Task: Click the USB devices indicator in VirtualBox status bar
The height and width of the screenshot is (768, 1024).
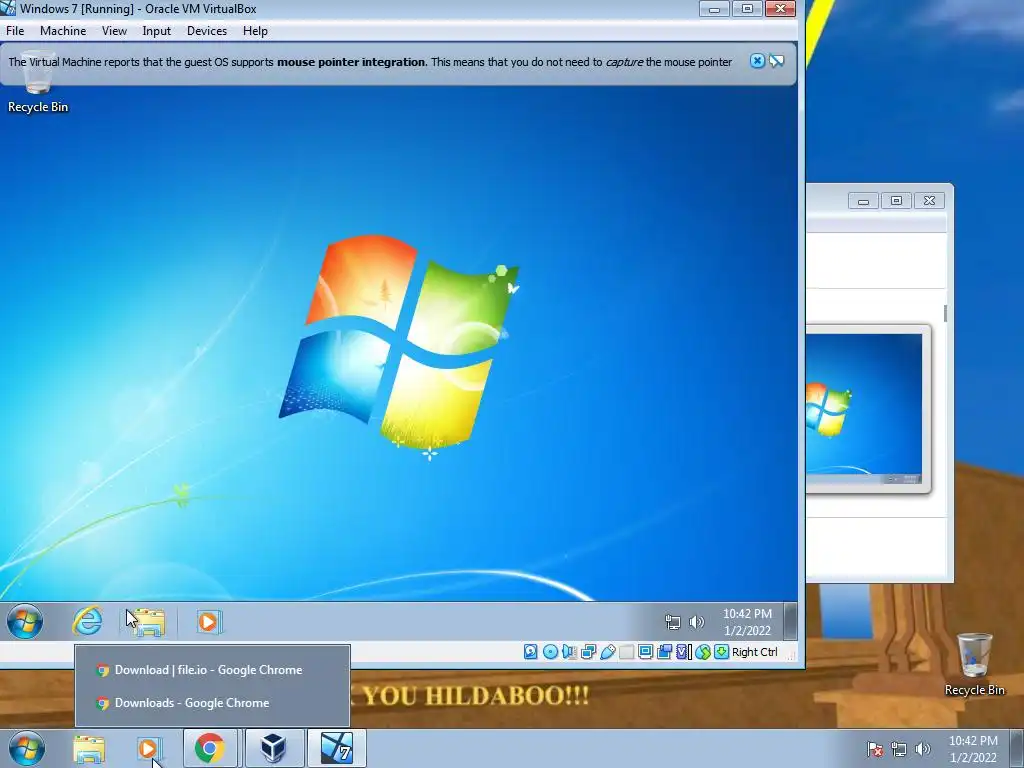Action: tap(607, 652)
